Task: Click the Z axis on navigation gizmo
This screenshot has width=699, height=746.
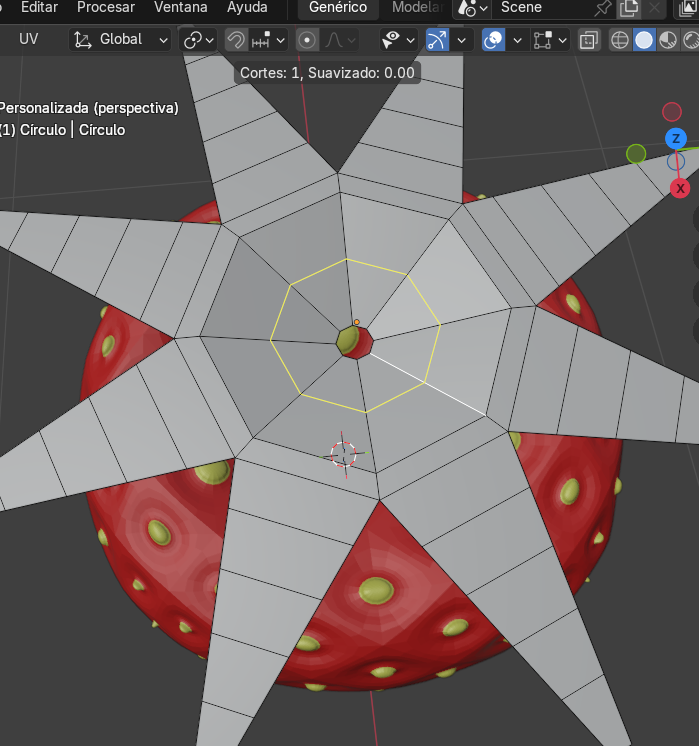Action: (x=676, y=138)
